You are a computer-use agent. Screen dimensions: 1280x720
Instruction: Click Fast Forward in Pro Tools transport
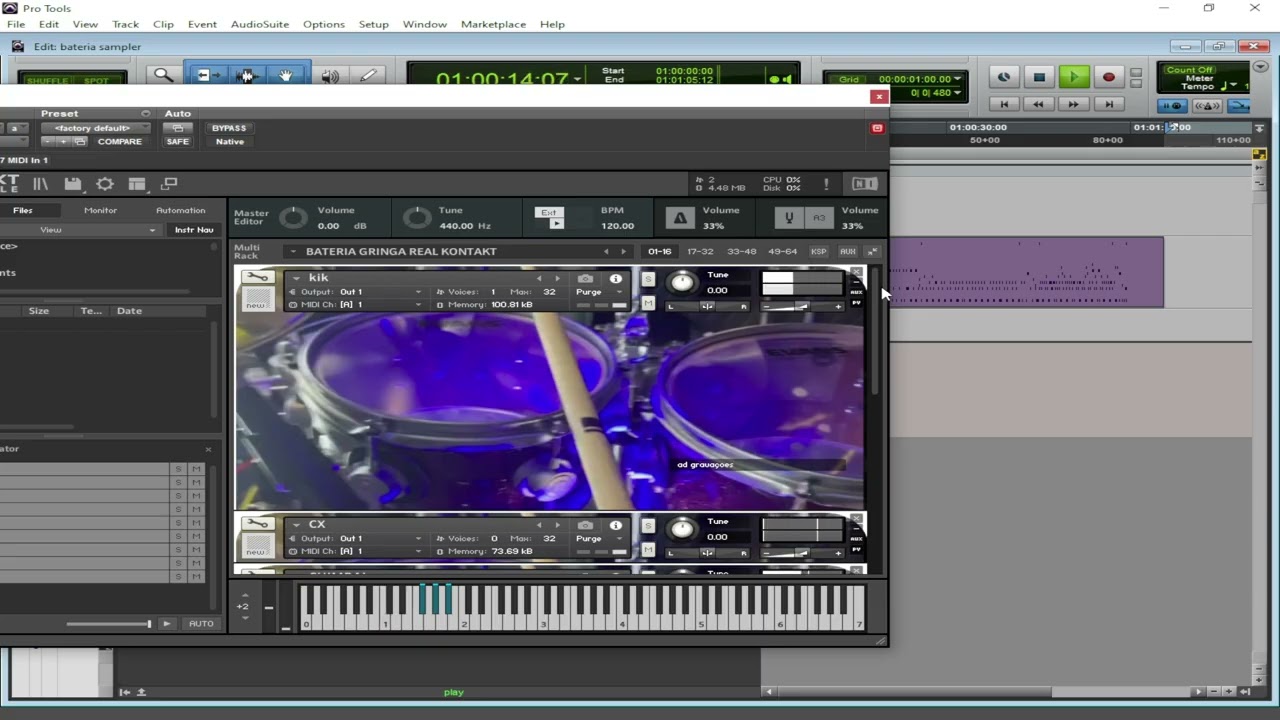click(x=1074, y=104)
